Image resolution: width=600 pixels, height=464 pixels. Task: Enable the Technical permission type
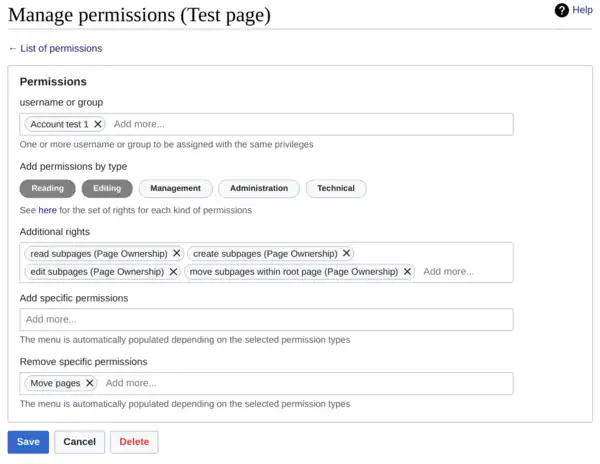pos(336,188)
